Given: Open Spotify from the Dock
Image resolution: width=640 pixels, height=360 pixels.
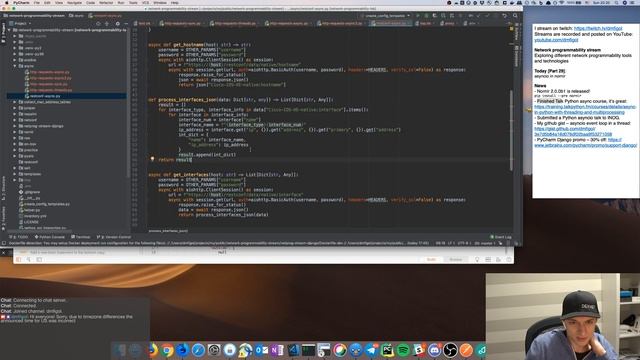Looking at the screenshot, I should click(x=403, y=350).
